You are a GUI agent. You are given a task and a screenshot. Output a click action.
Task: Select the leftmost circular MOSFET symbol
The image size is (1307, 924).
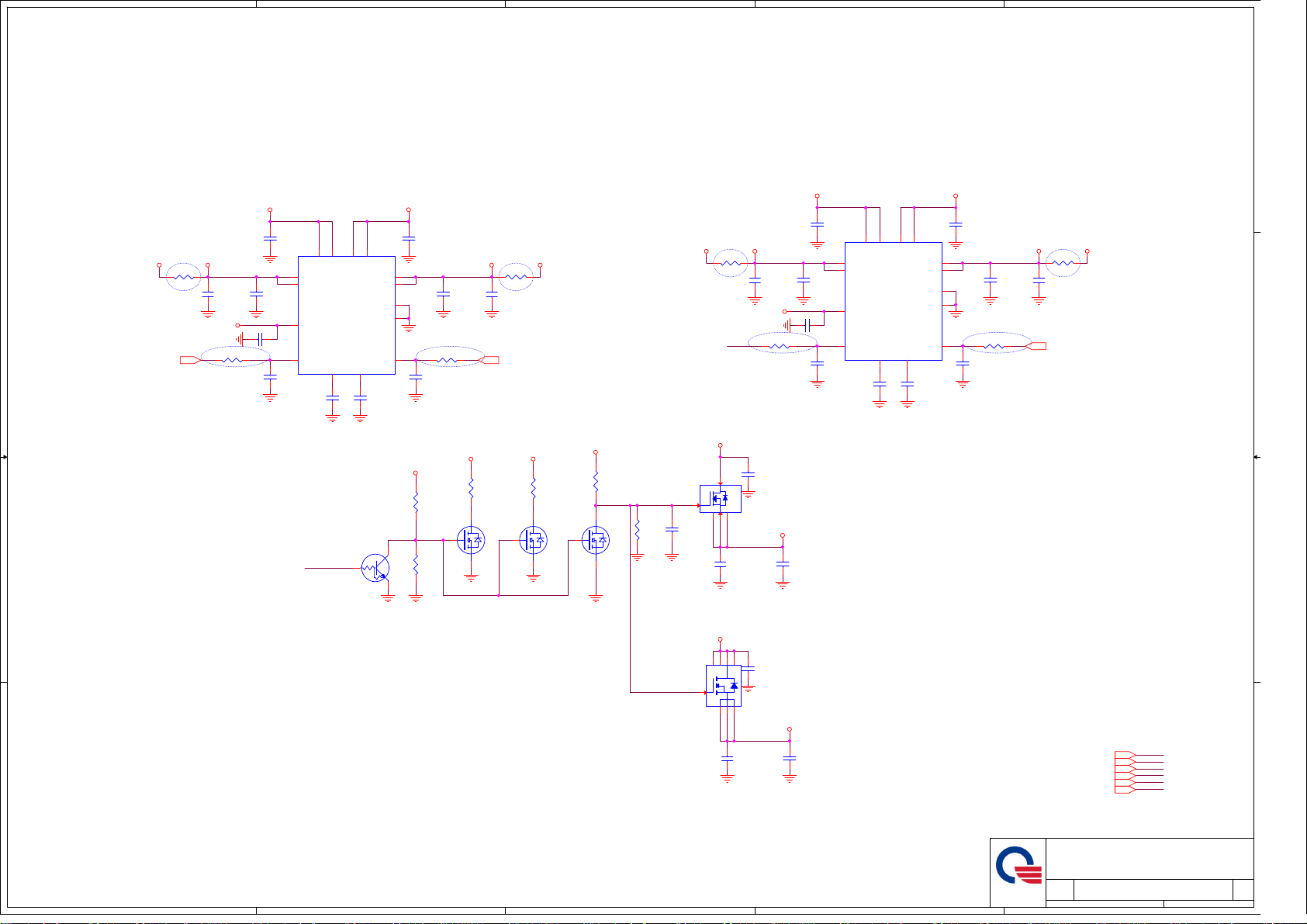pos(471,539)
